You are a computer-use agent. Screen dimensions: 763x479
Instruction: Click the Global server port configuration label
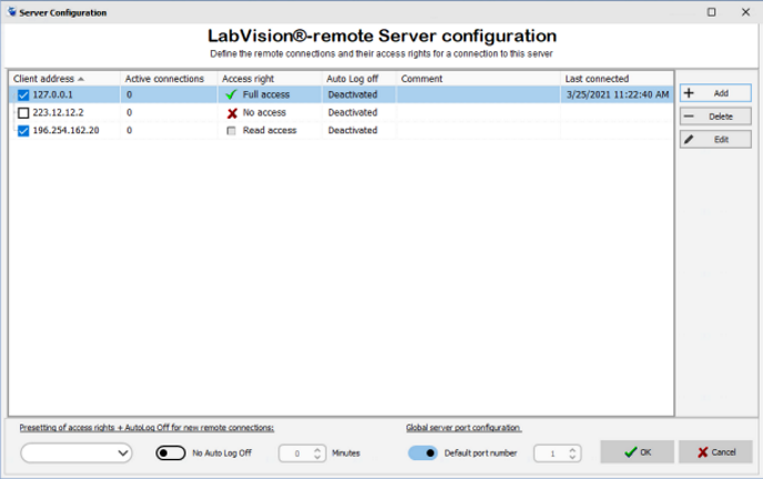[x=464, y=427]
